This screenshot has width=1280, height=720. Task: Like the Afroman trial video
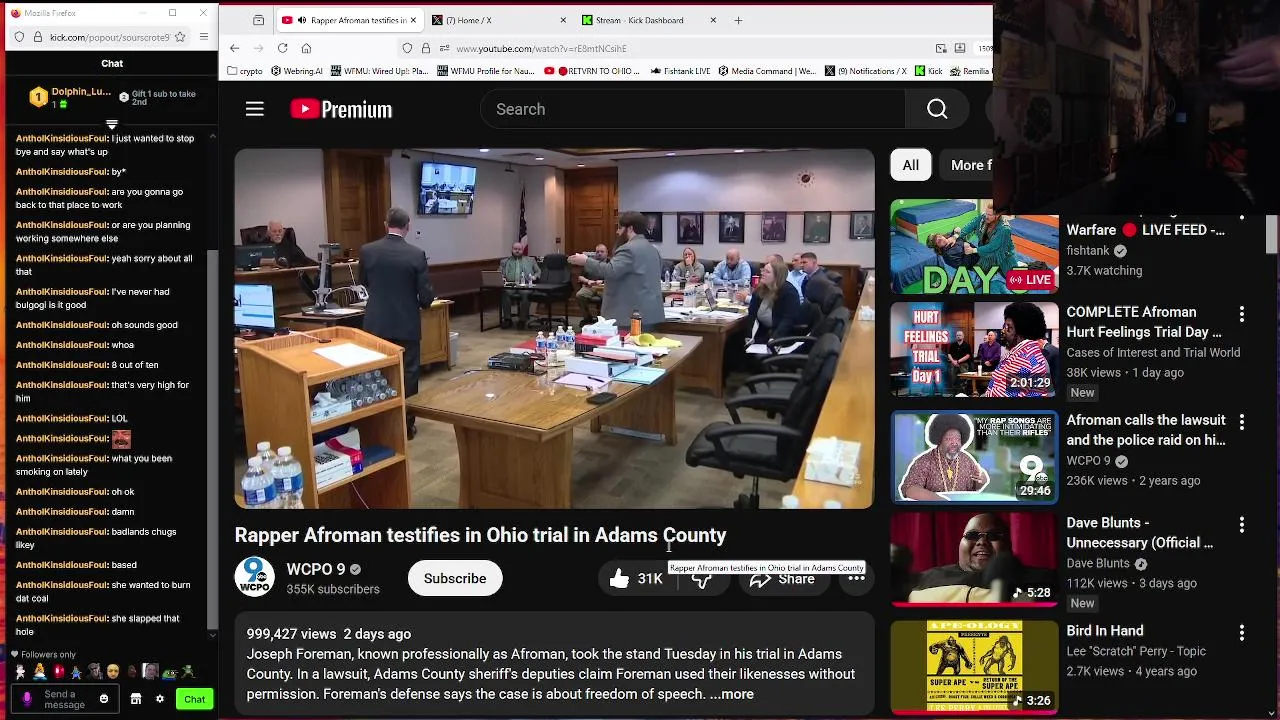coord(636,579)
